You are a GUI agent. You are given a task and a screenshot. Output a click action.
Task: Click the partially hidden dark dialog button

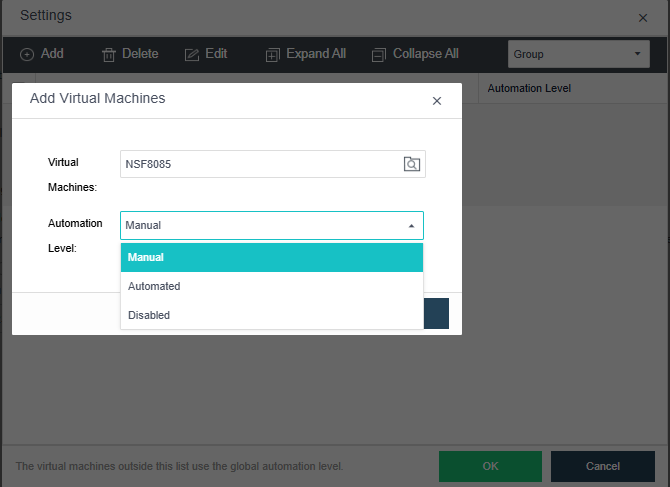[x=436, y=314]
